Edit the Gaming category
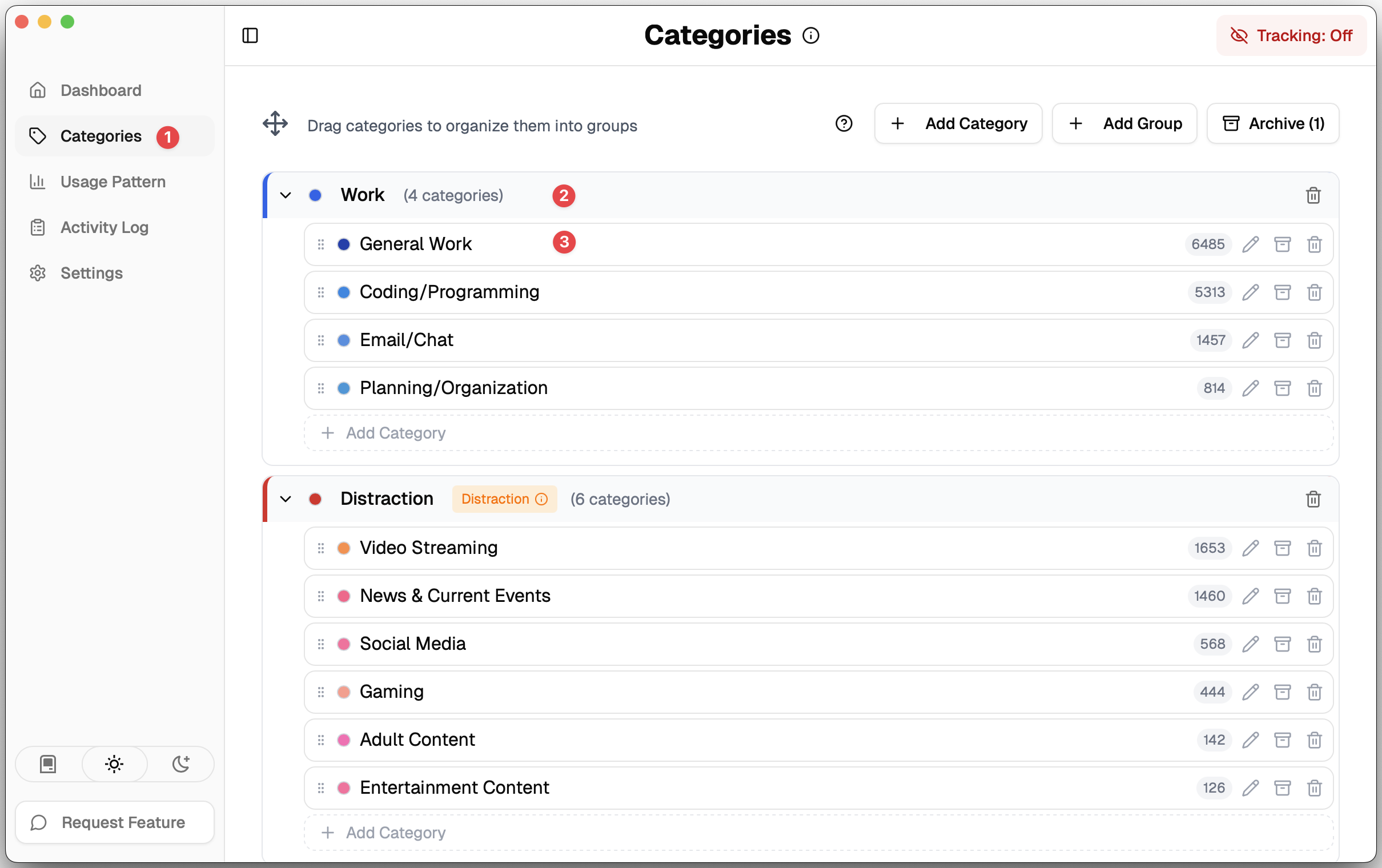The image size is (1382, 868). click(1251, 692)
